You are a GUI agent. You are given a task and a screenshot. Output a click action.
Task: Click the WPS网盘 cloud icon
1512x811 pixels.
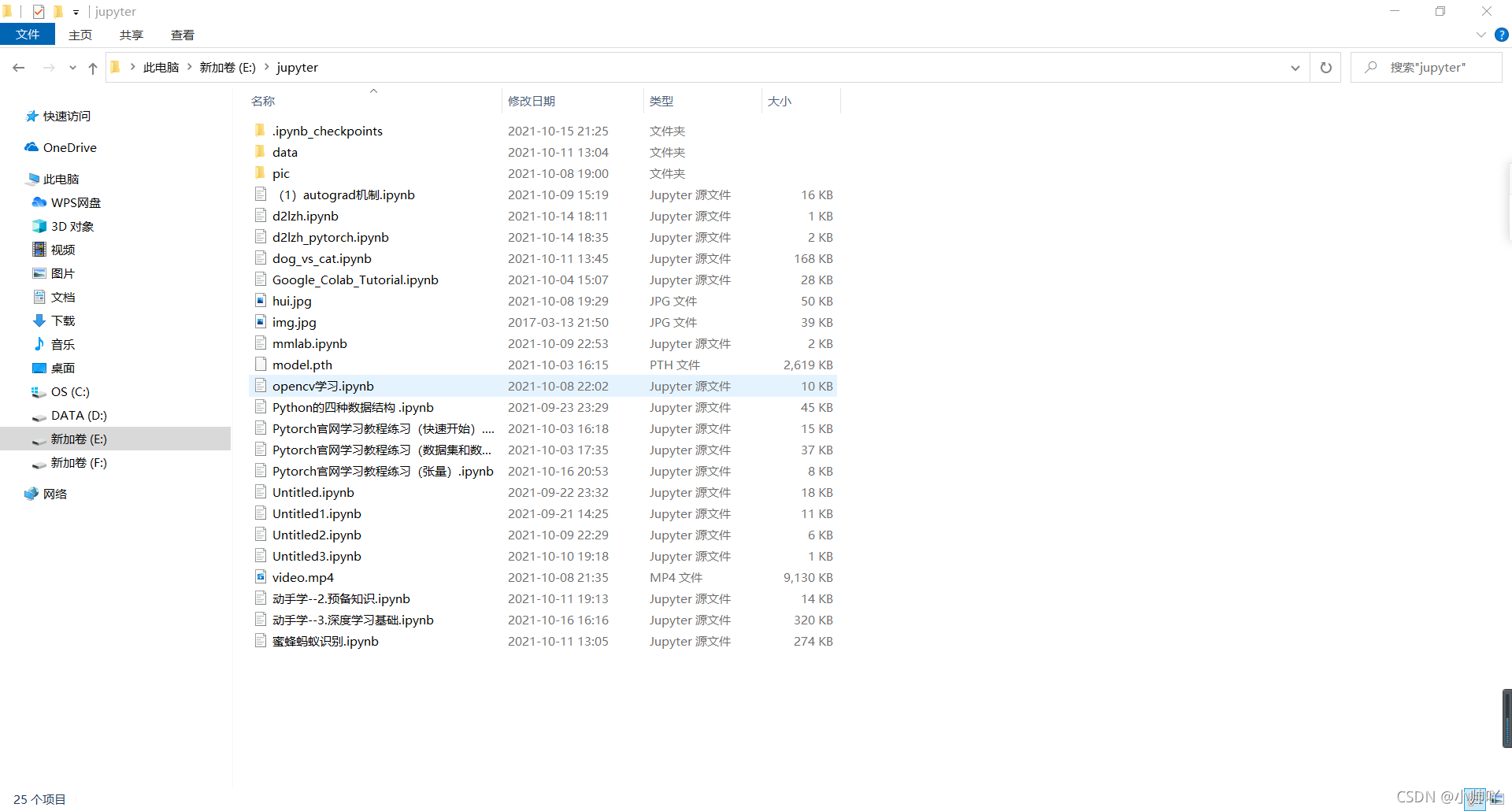click(x=39, y=202)
